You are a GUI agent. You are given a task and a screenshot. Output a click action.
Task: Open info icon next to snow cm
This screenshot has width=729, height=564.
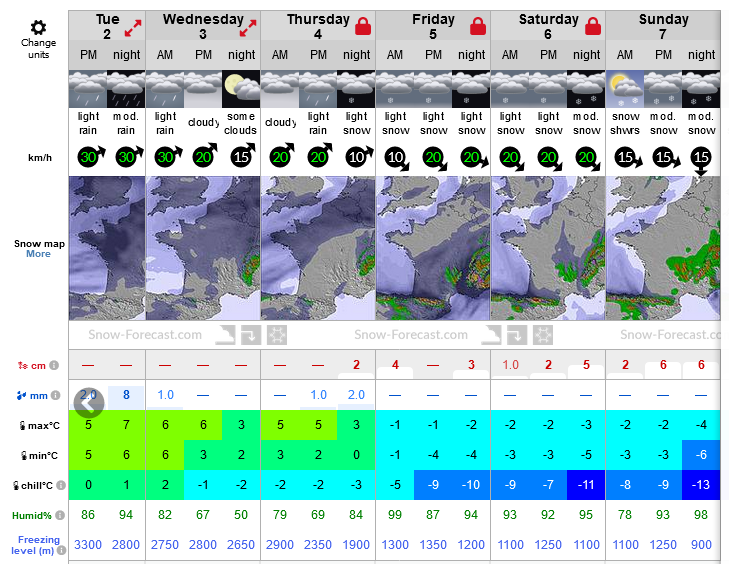click(54, 365)
